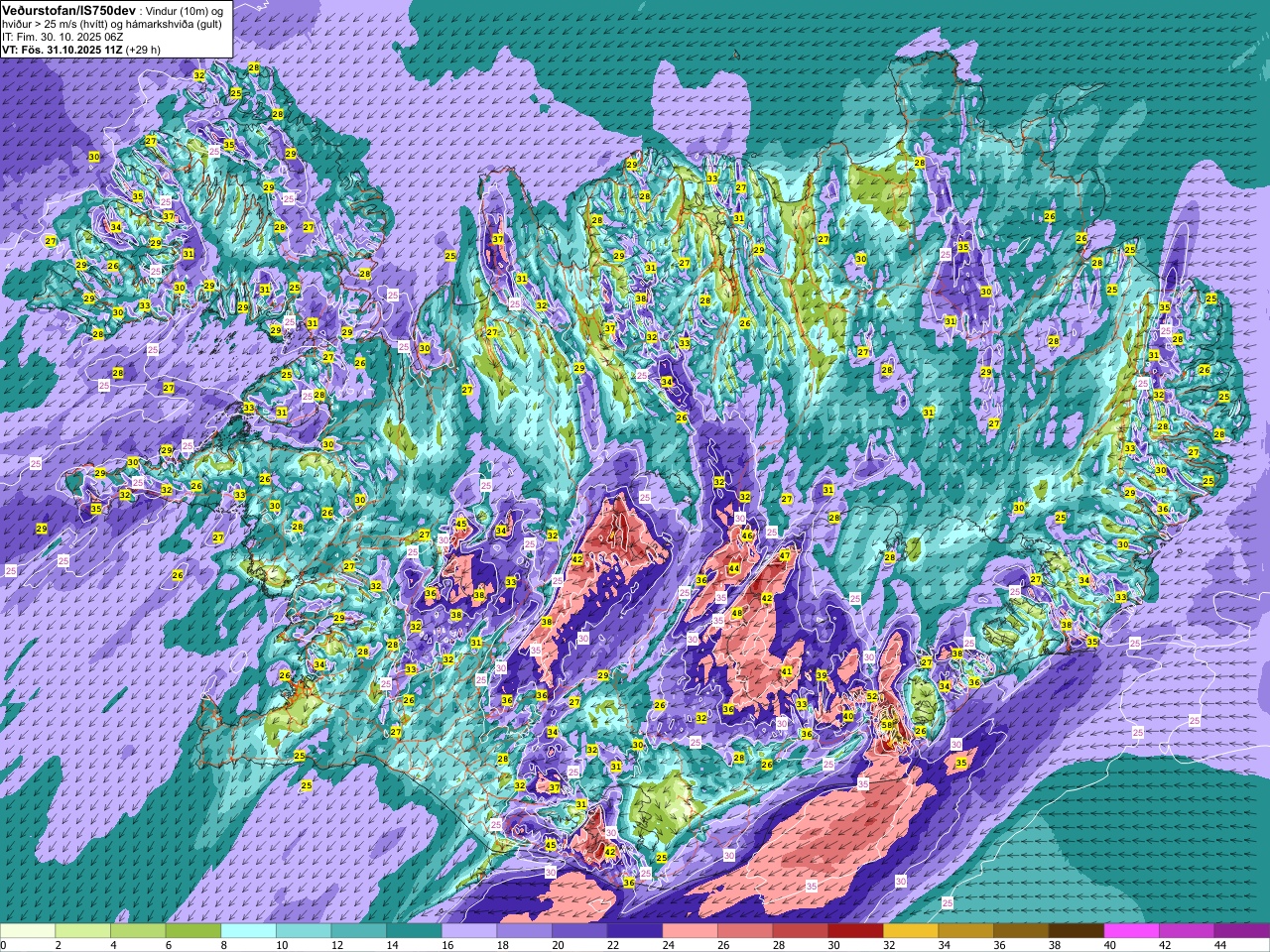
Task: Click the 'Veðurstofan/IS750dev' title text
Action: click(x=69, y=9)
